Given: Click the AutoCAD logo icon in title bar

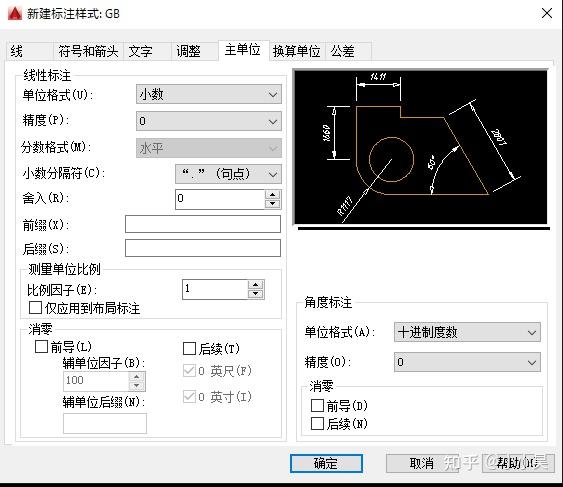Looking at the screenshot, I should pyautogui.click(x=15, y=14).
